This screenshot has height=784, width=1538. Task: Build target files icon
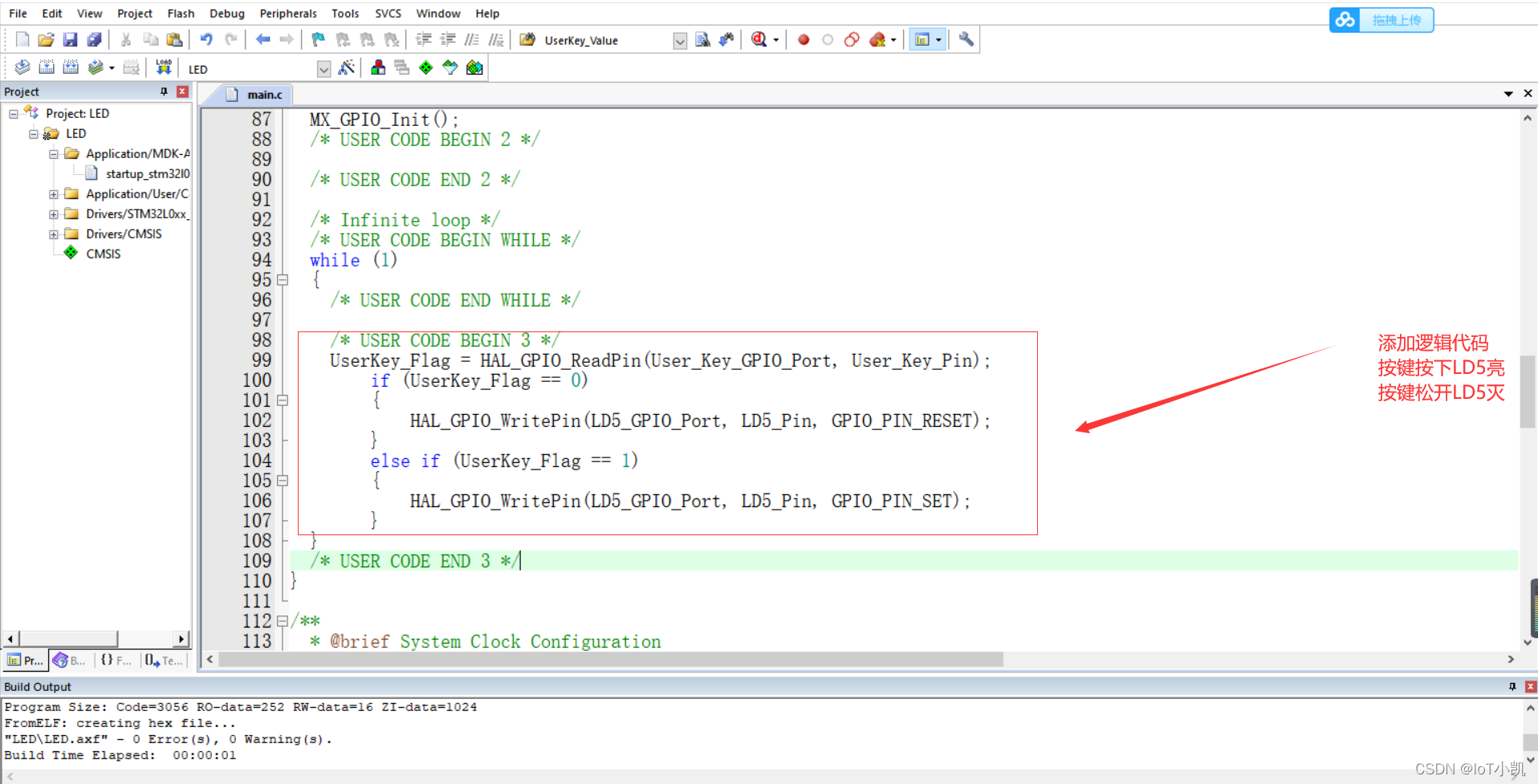click(x=47, y=68)
